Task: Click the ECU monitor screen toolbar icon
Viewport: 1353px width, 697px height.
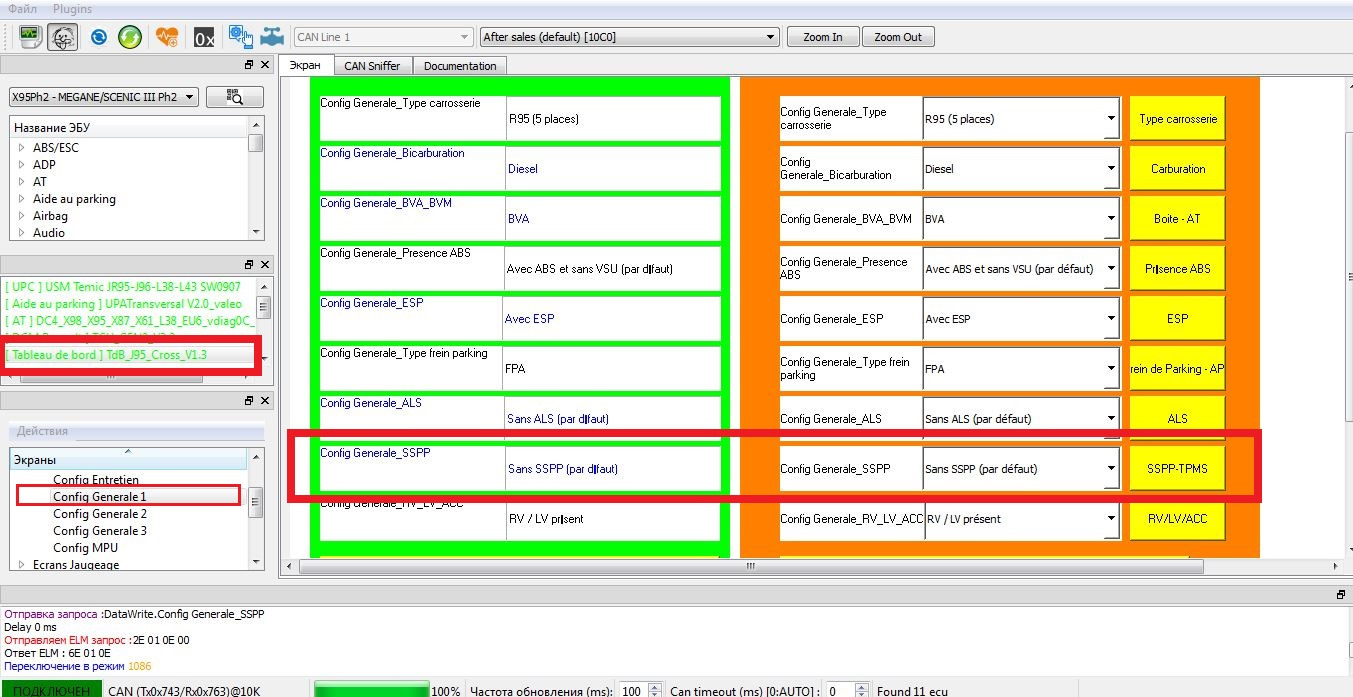Action: [x=29, y=37]
